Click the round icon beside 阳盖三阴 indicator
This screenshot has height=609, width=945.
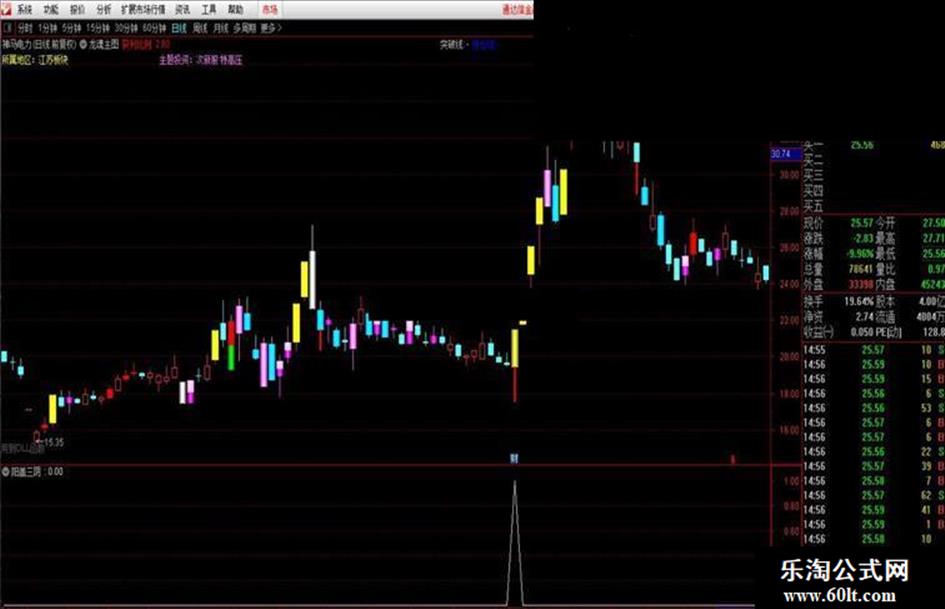click(5, 472)
